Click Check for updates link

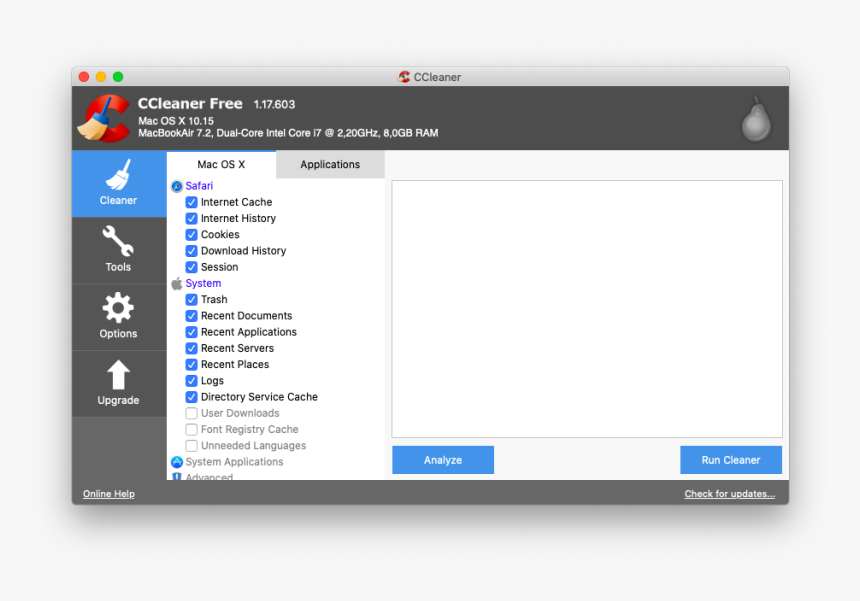(x=729, y=494)
